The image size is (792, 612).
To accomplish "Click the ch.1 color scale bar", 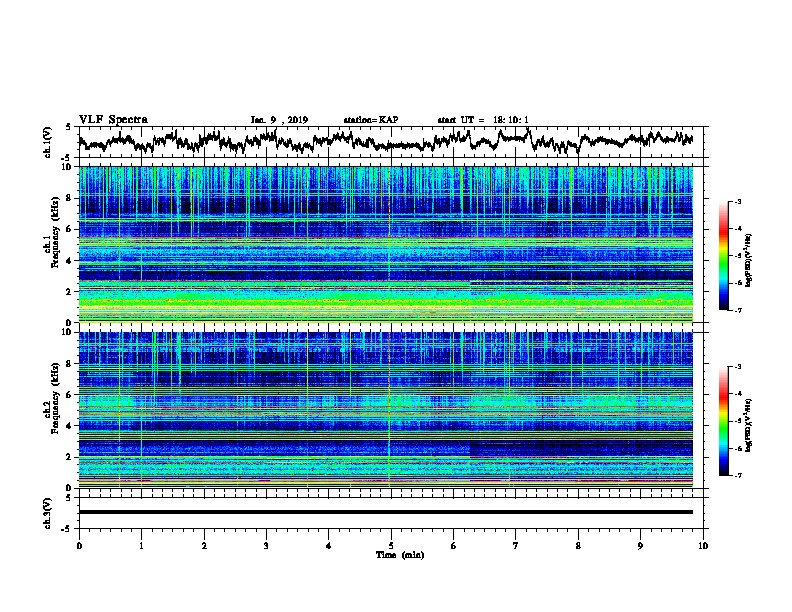I will [x=723, y=256].
